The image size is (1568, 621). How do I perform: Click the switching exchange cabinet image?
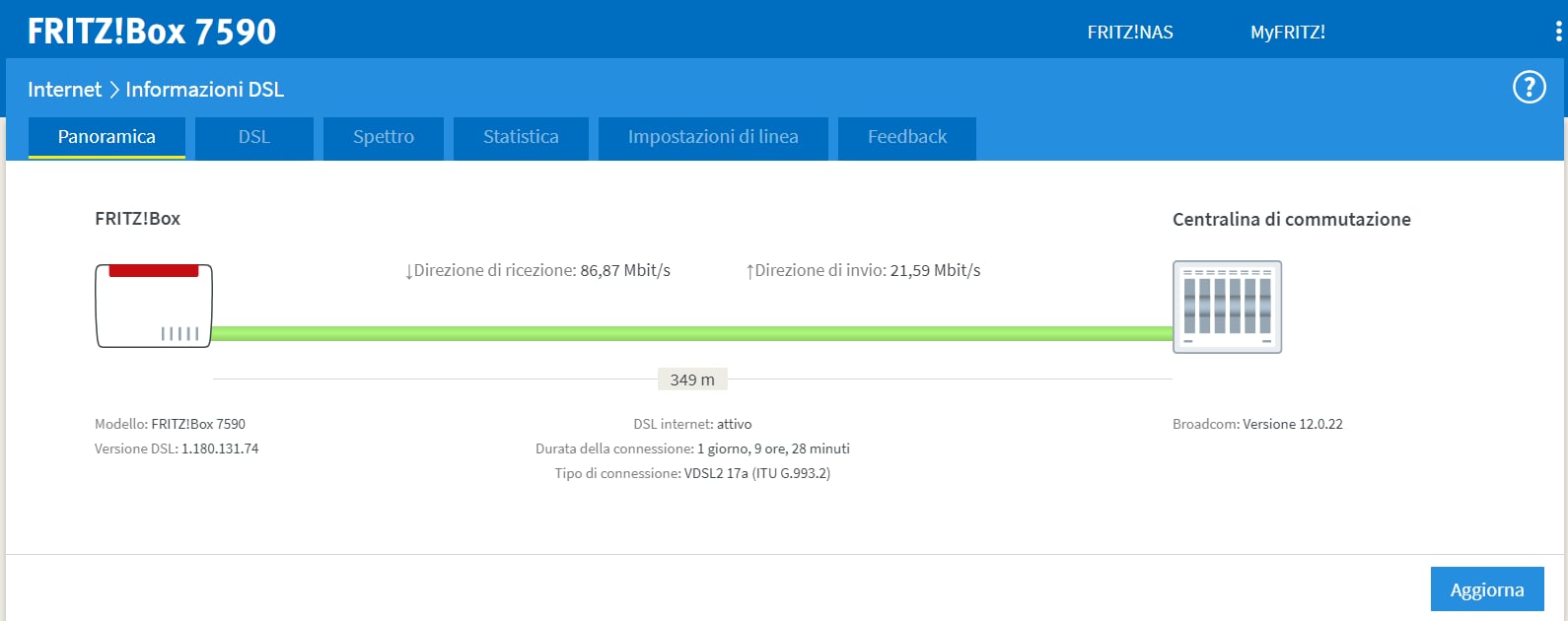(x=1227, y=307)
